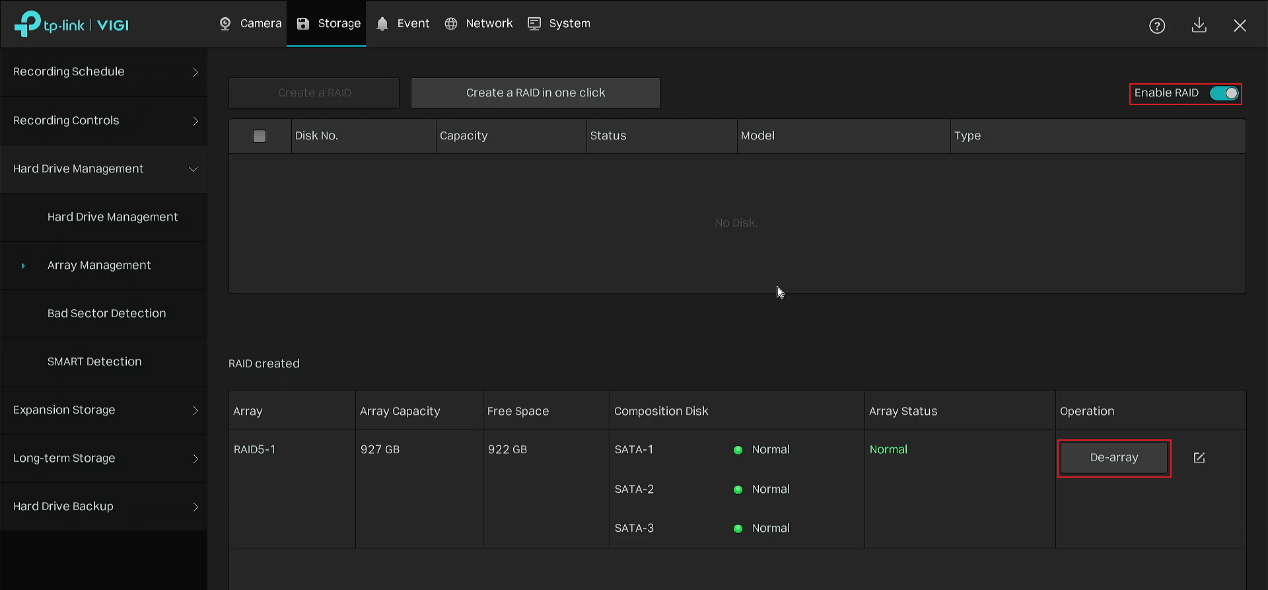Click De-array for RAID5-1
This screenshot has height=590, width=1268.
coord(1114,458)
